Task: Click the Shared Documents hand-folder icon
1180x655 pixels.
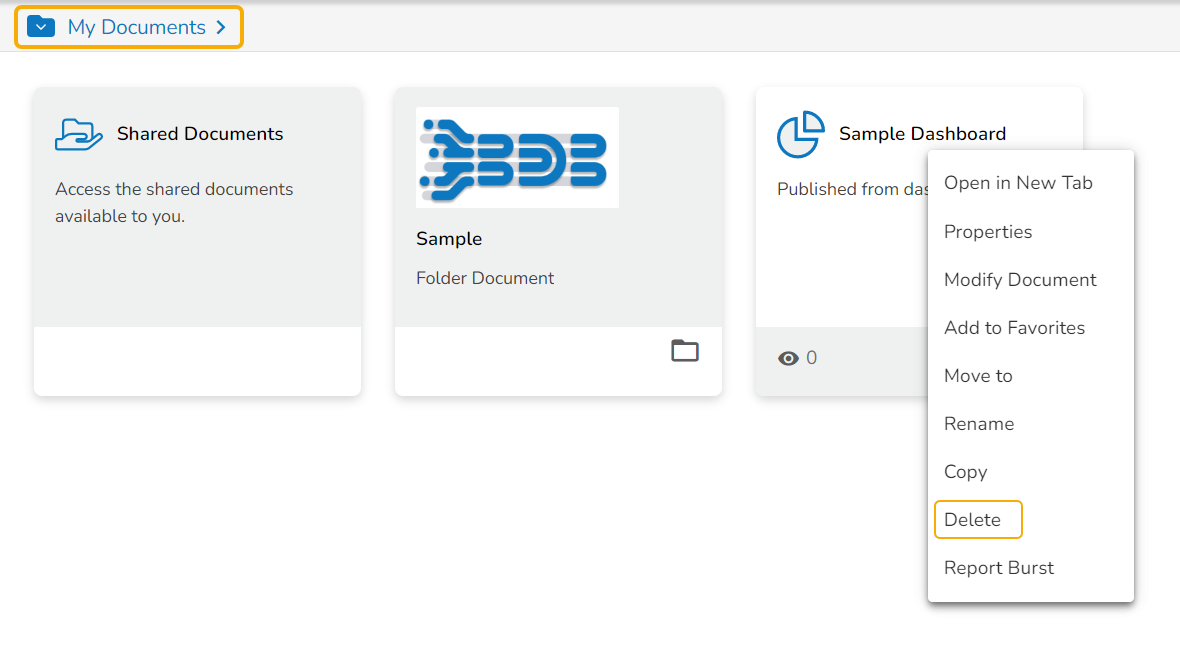Action: [x=78, y=134]
